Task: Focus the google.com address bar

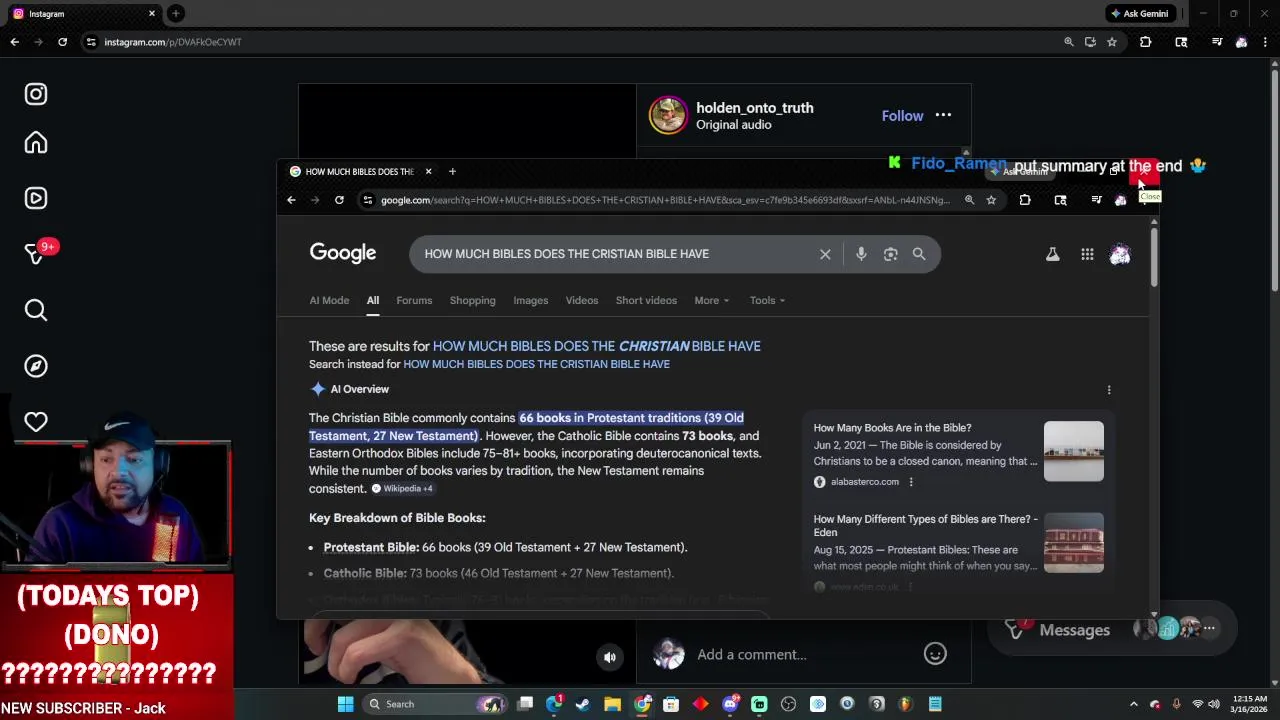Action: click(x=665, y=200)
